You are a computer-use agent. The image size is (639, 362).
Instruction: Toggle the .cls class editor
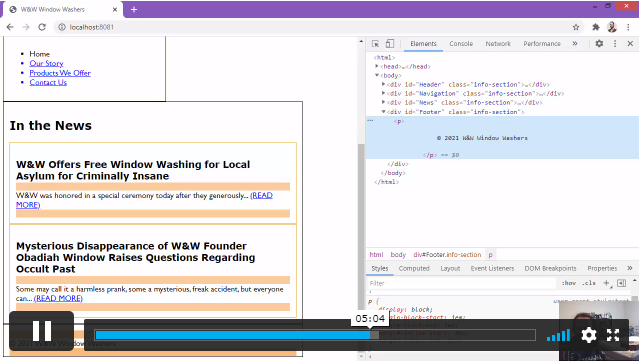pos(588,283)
